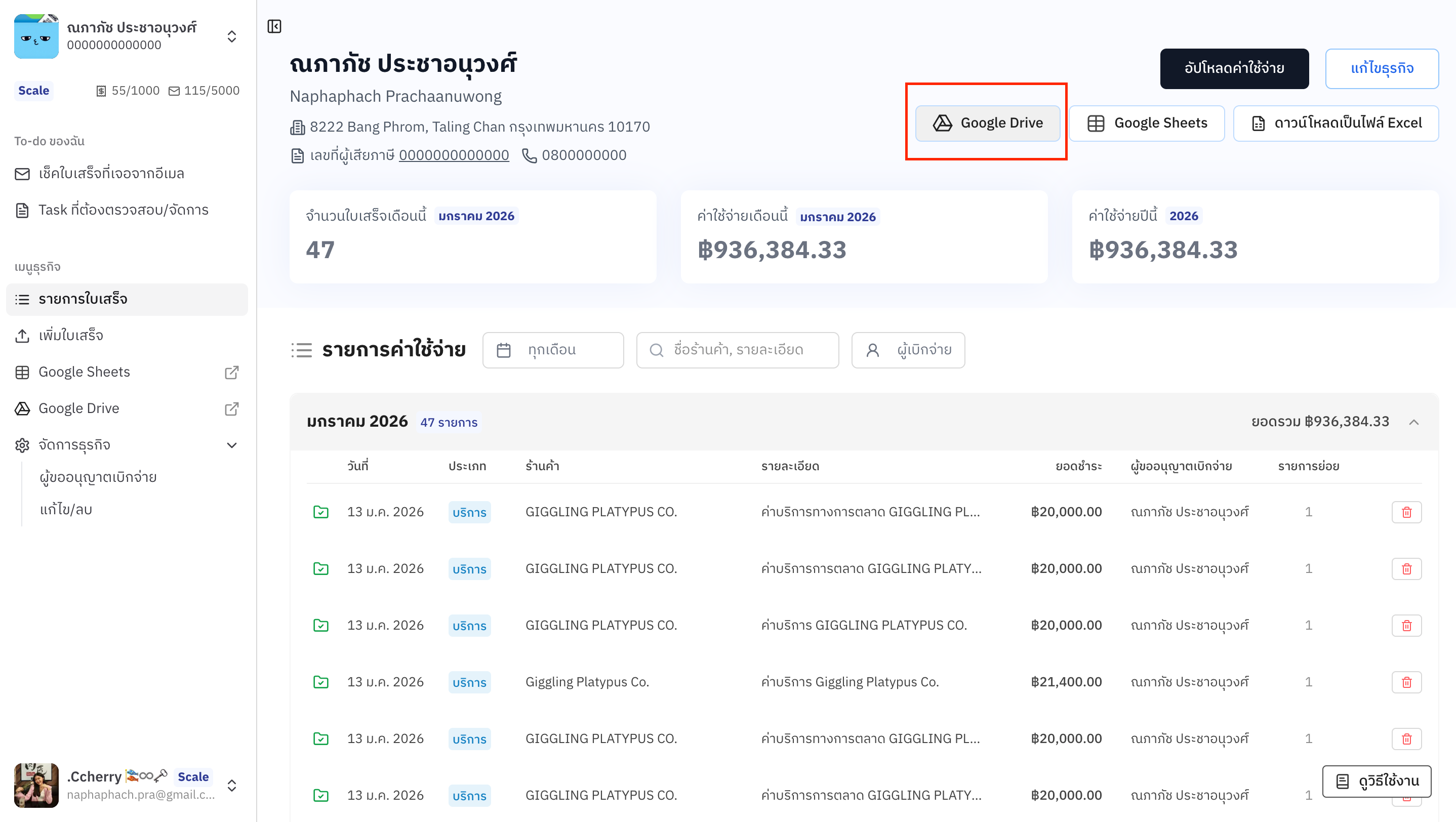Click the store name search field
Screen dimensions: 1456x822
click(737, 350)
